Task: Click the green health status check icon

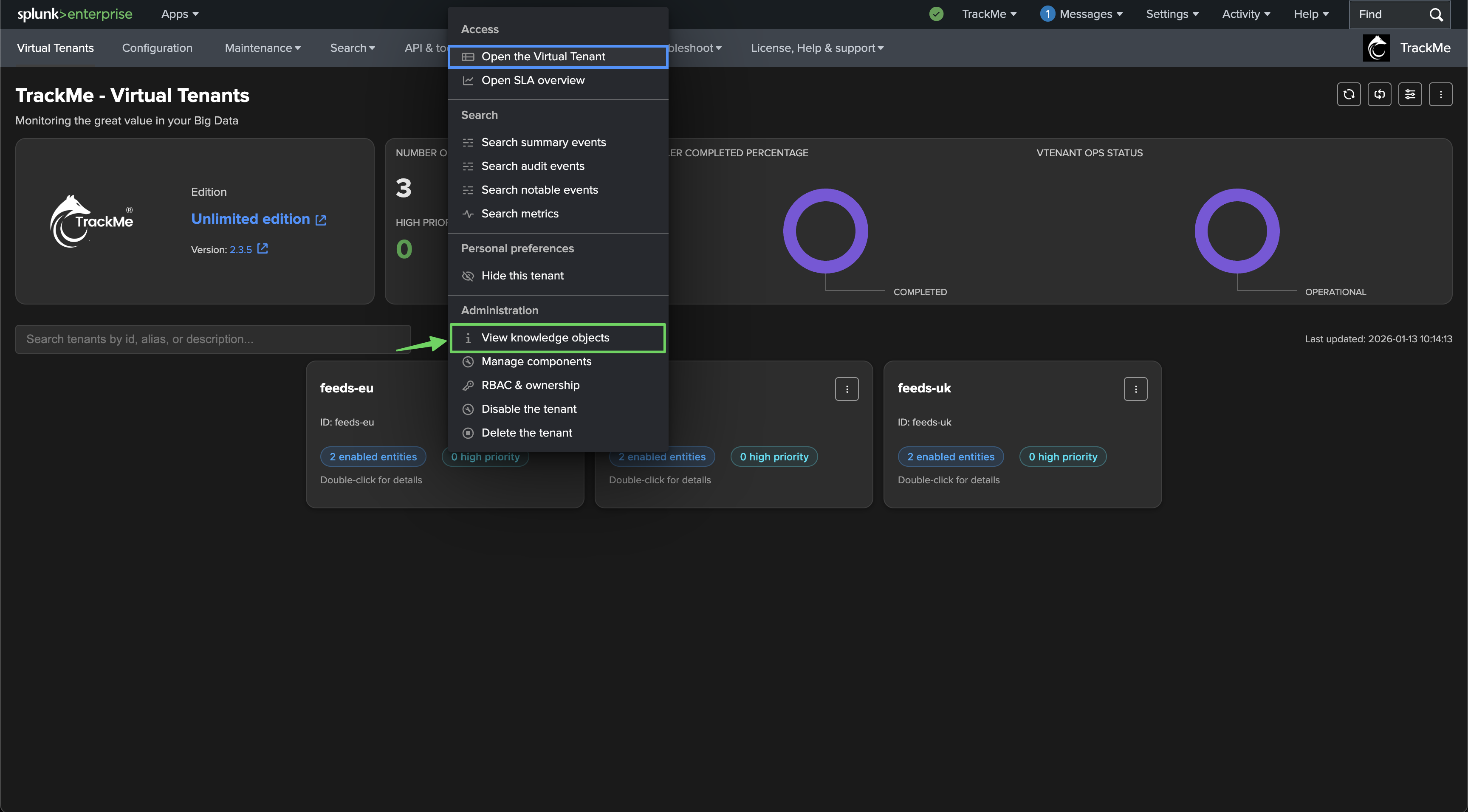Action: [x=936, y=14]
